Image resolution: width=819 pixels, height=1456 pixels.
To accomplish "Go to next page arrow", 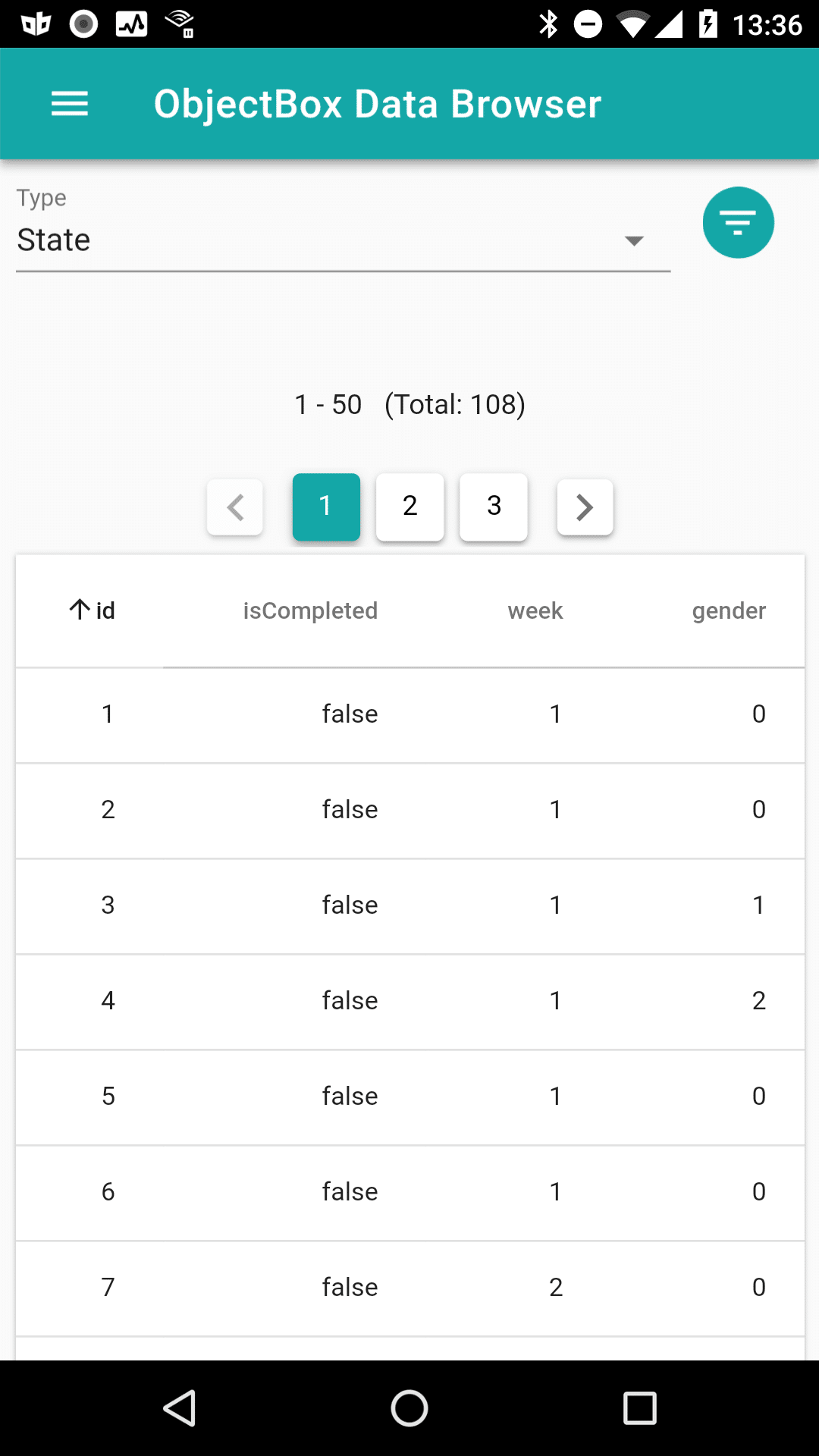I will 585,507.
